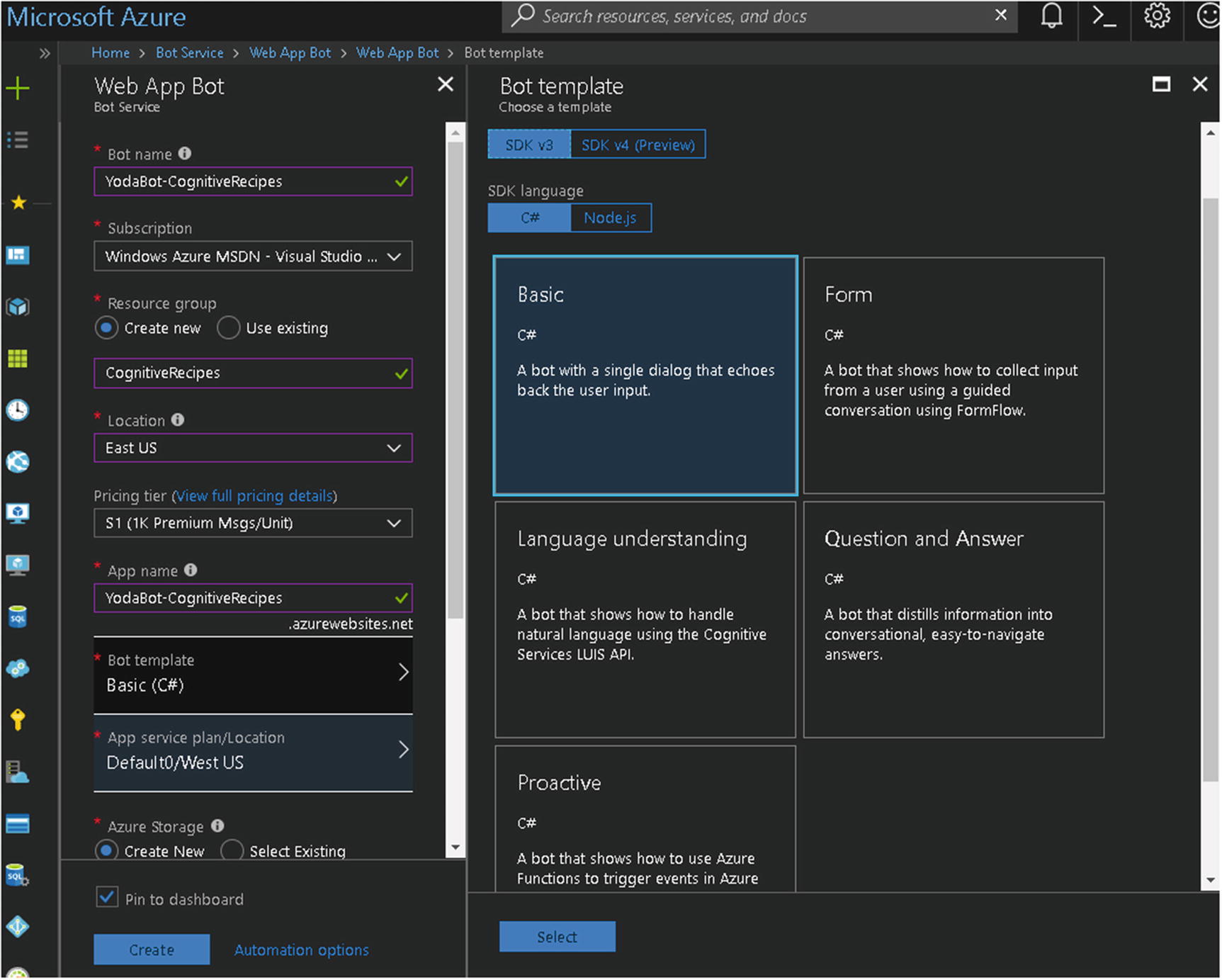Clear the search box with X icon
Image resolution: width=1222 pixels, height=980 pixels.
click(x=1001, y=15)
